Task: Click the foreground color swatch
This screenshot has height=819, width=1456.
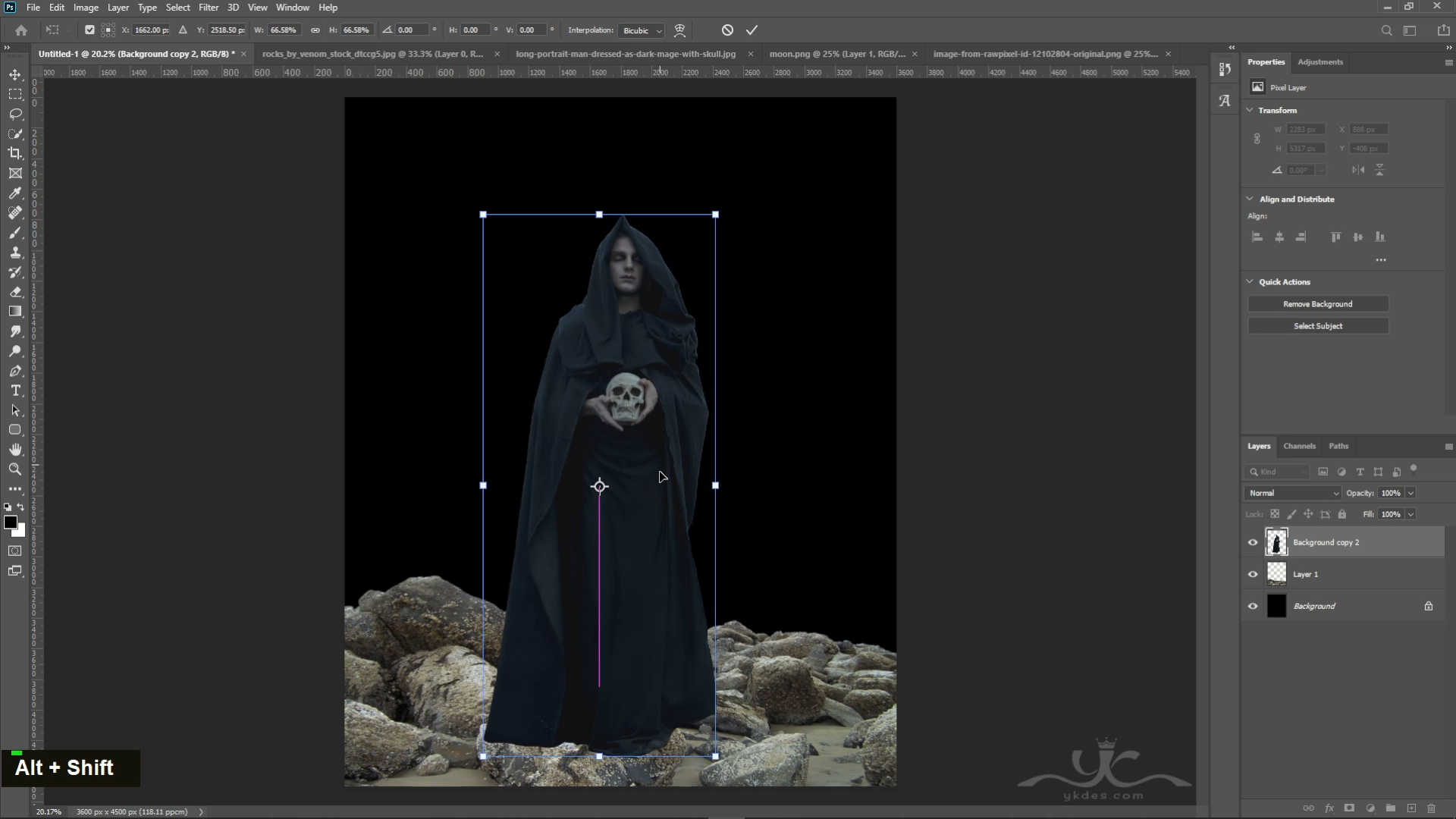Action: pyautogui.click(x=11, y=522)
